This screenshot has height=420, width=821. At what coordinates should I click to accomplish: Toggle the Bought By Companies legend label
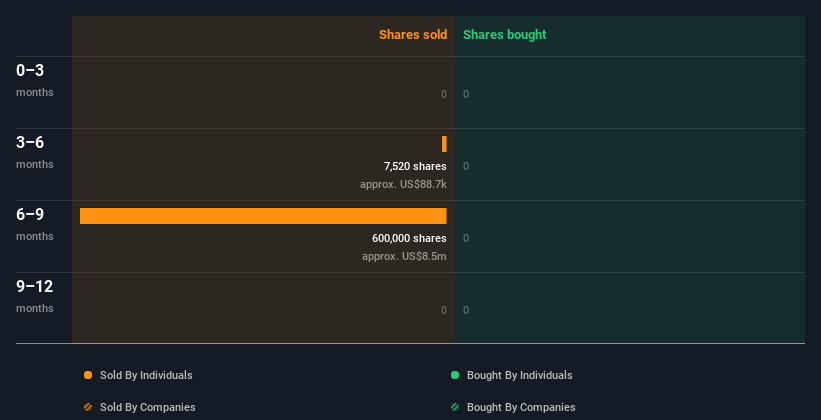coord(521,407)
